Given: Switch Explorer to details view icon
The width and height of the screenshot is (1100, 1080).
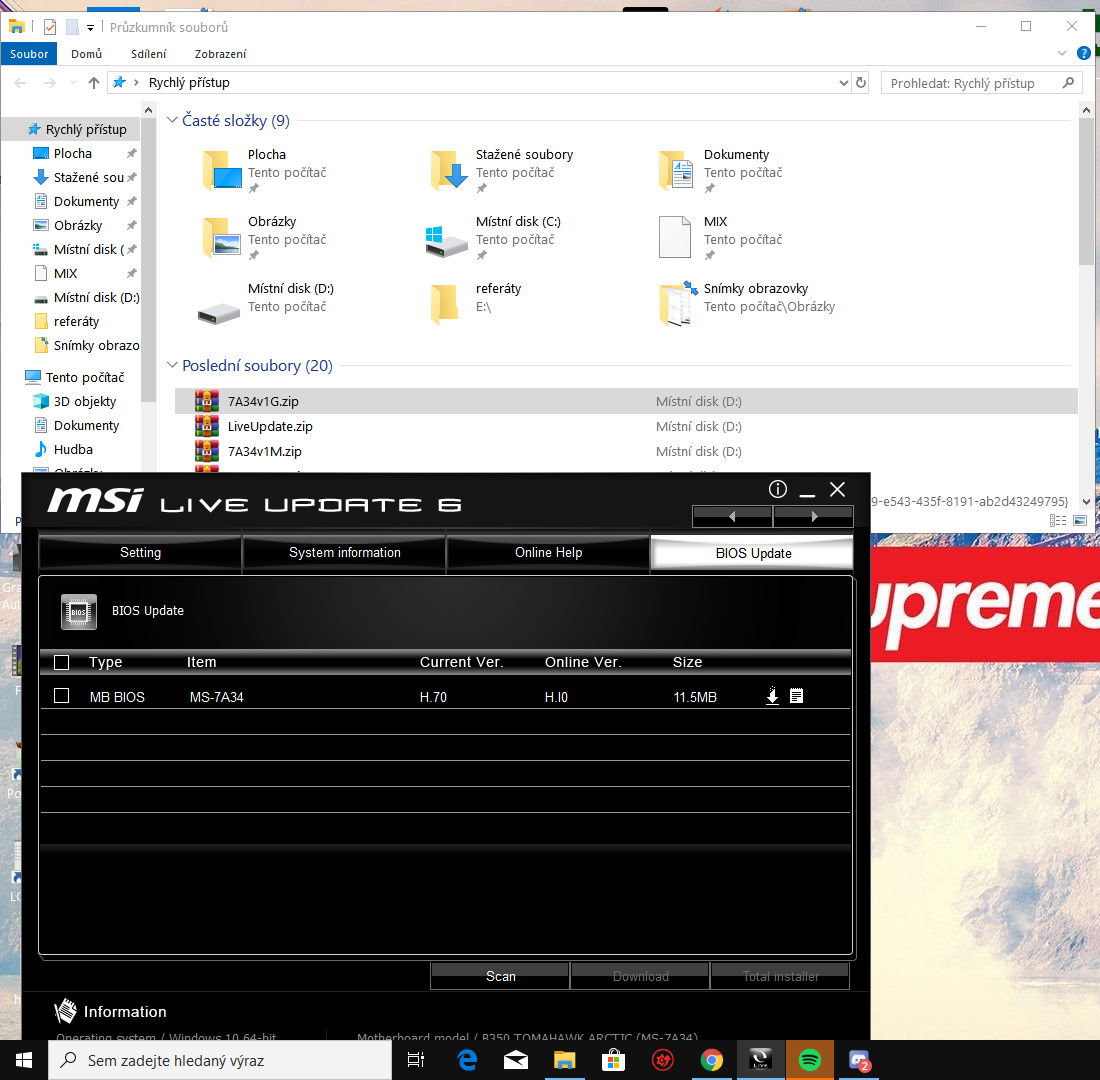Looking at the screenshot, I should pos(1057,520).
